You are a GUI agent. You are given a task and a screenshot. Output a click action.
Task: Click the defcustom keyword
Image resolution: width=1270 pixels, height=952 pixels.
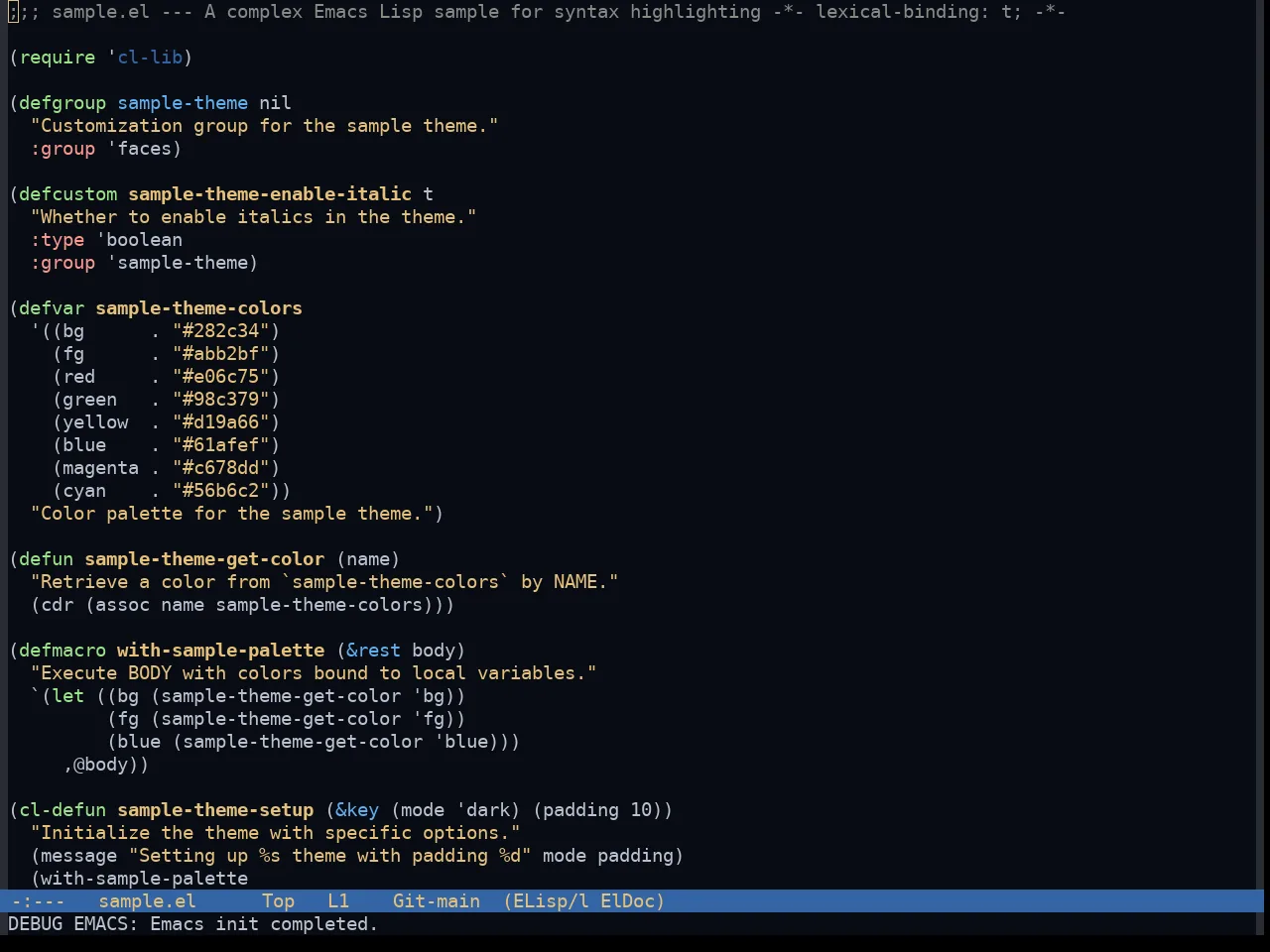[x=67, y=194]
